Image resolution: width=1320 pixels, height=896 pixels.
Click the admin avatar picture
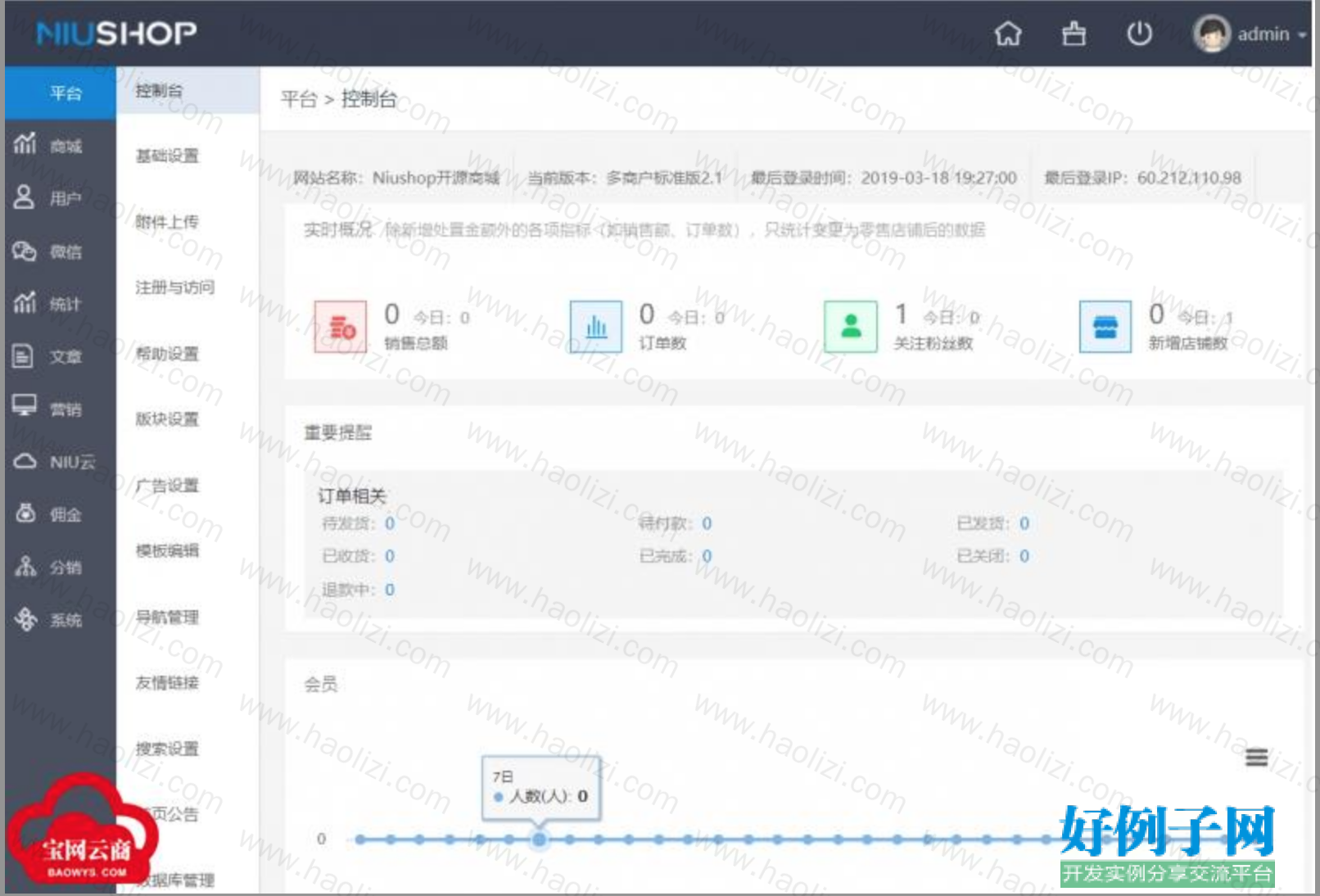click(1211, 34)
